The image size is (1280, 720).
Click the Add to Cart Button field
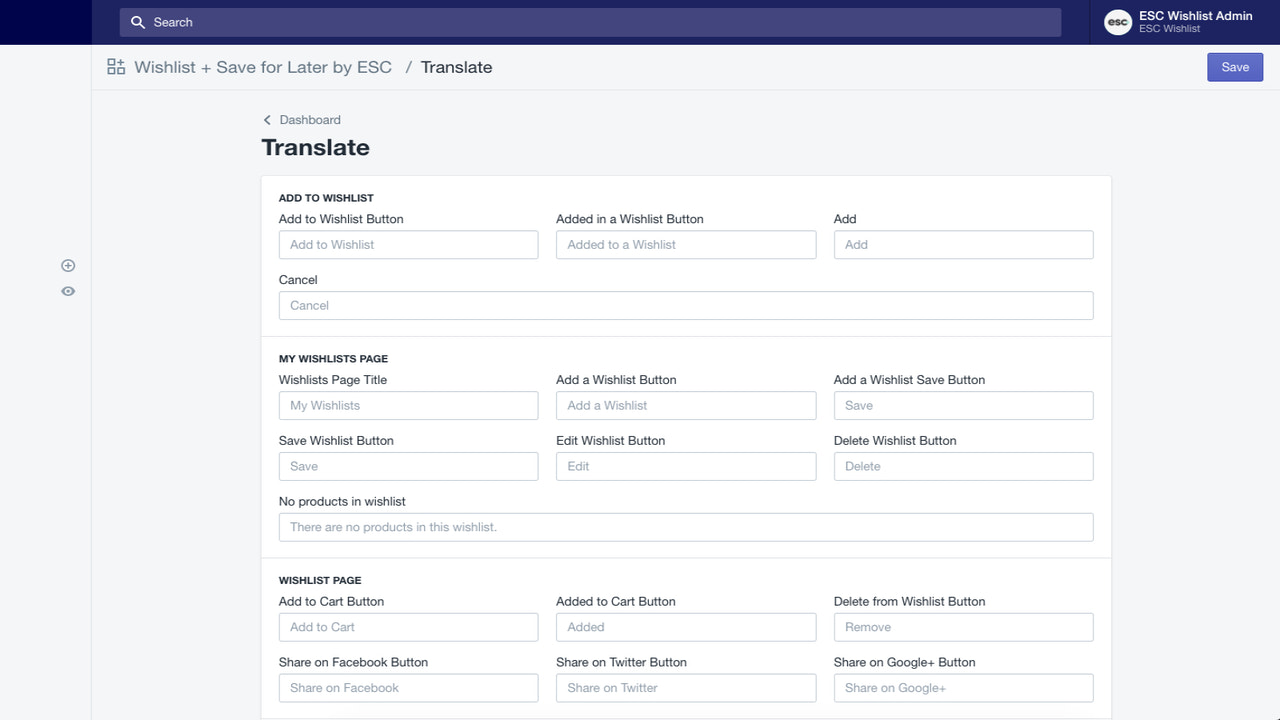[408, 627]
